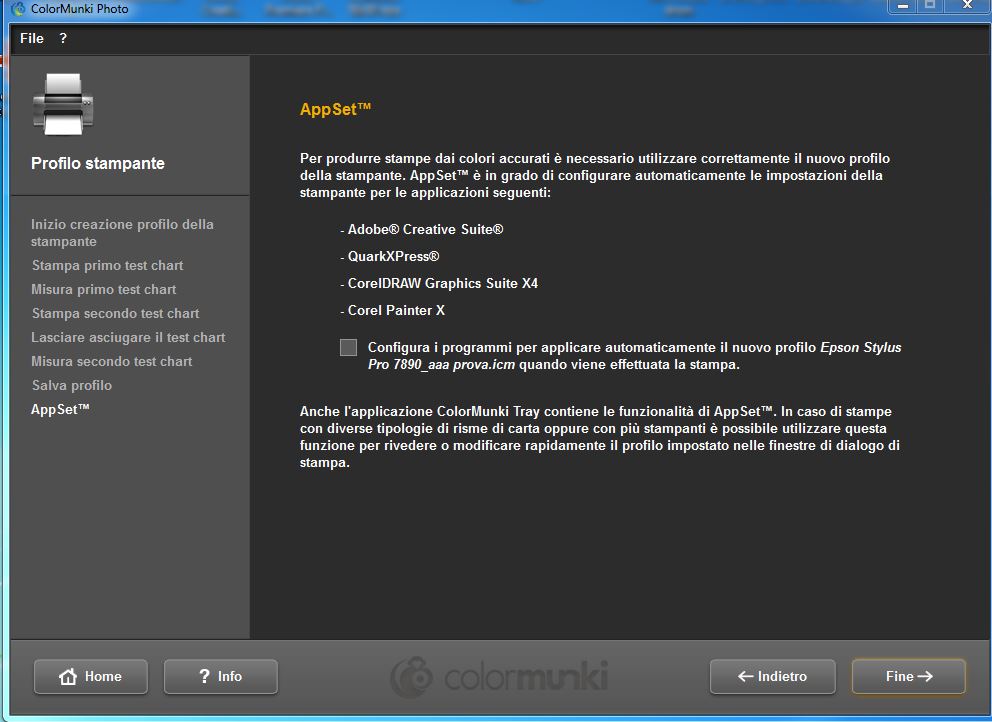
Task: Select the Salva profilo step
Action: [x=71, y=386]
